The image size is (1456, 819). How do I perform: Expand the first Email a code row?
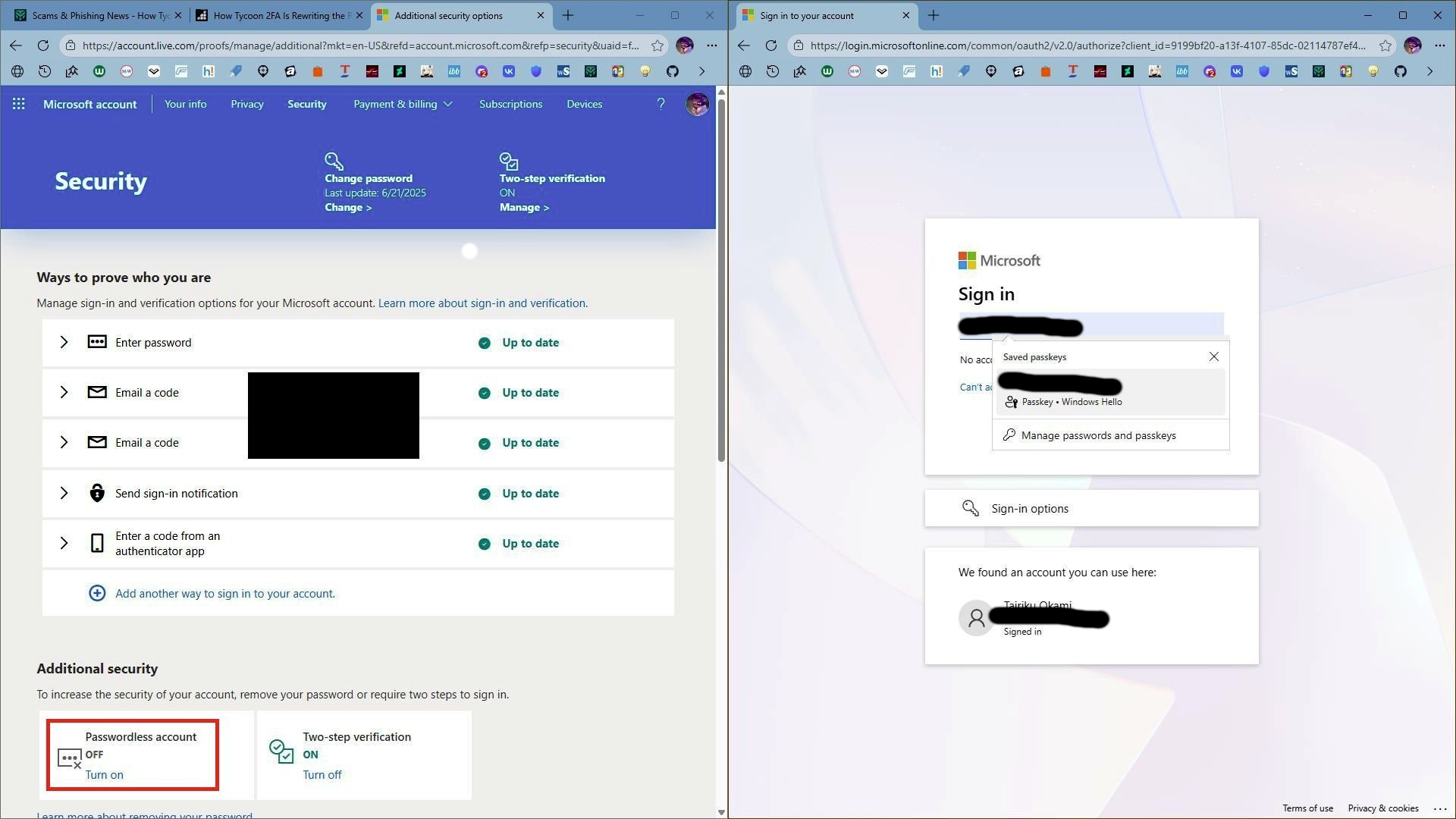coord(64,392)
